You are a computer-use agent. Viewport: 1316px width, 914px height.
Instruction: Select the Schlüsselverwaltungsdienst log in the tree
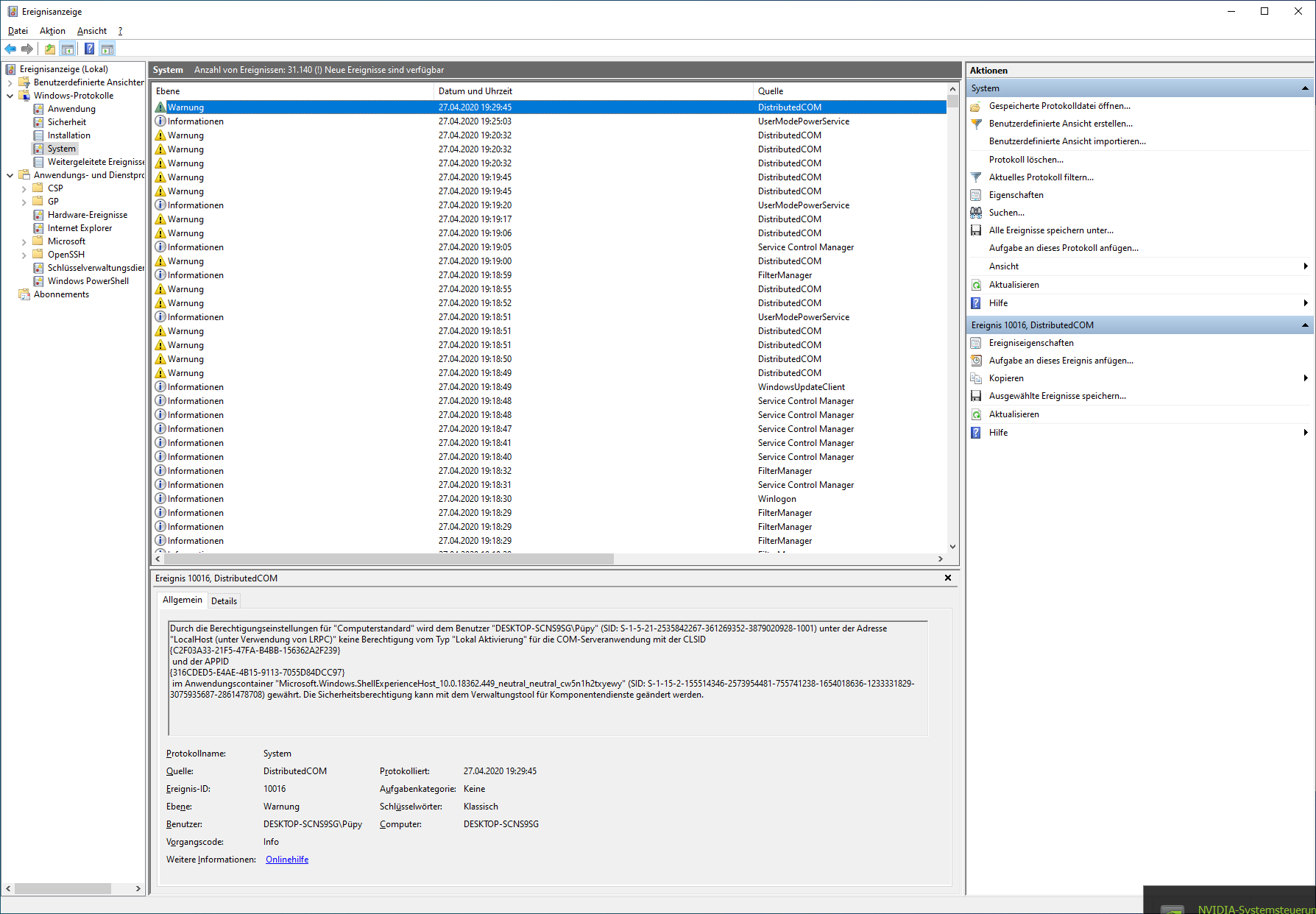(x=96, y=268)
